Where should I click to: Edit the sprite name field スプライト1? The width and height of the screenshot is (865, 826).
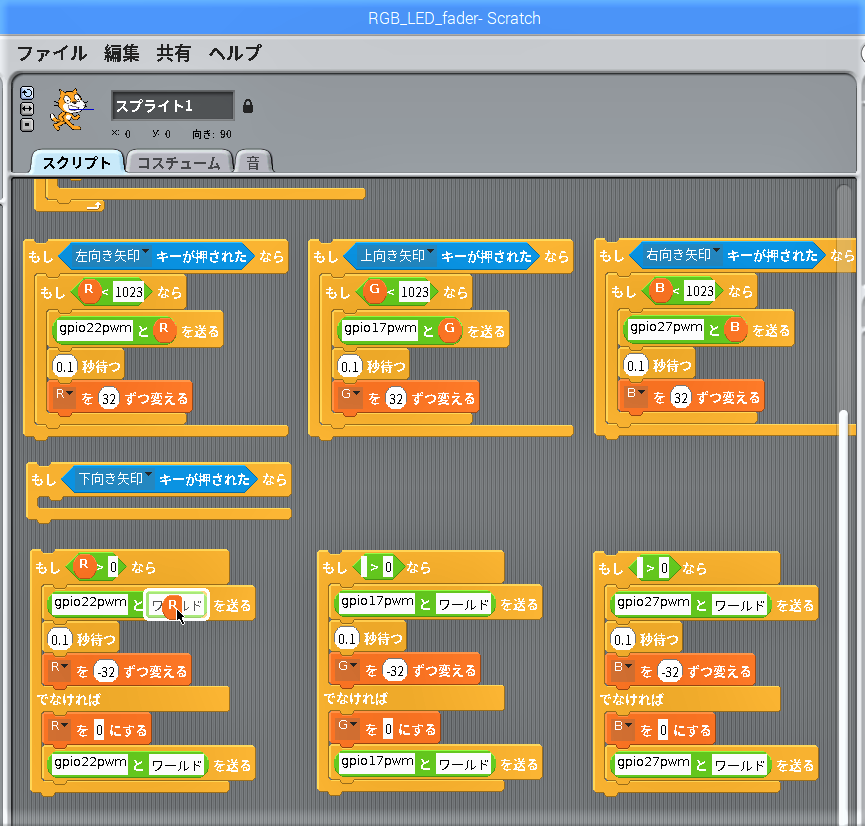pyautogui.click(x=173, y=105)
